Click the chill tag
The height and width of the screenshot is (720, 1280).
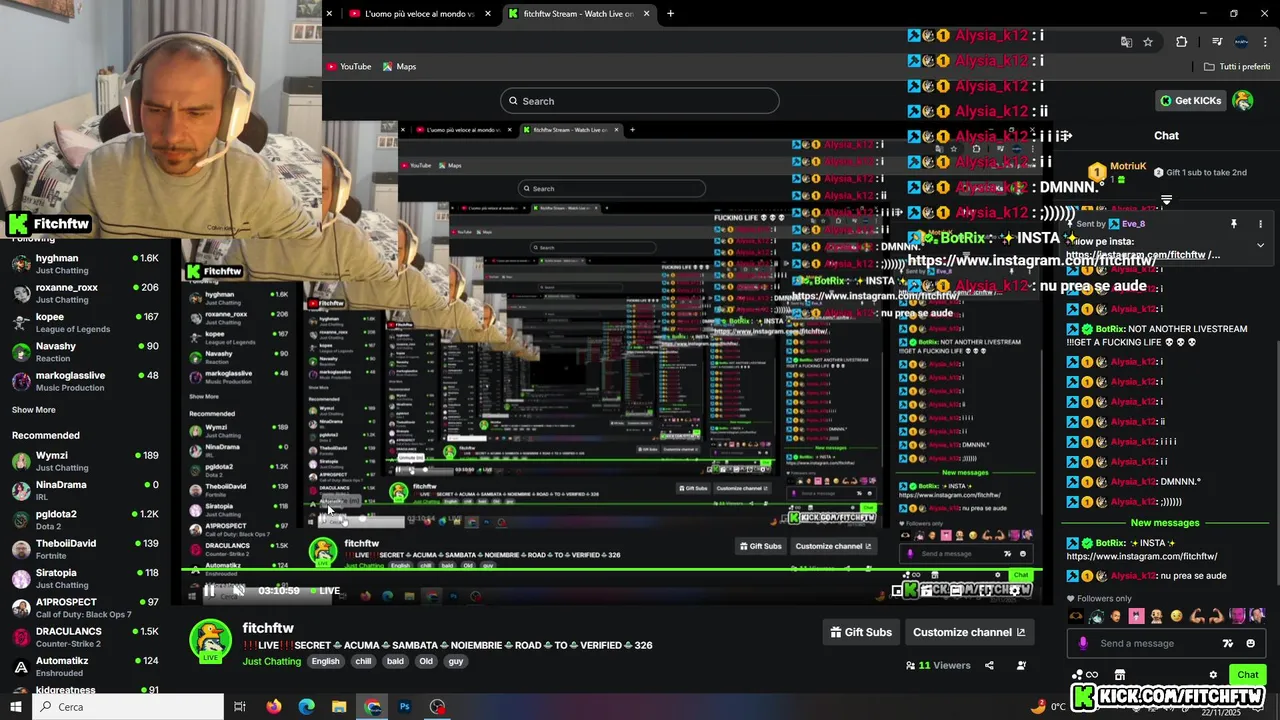point(363,661)
